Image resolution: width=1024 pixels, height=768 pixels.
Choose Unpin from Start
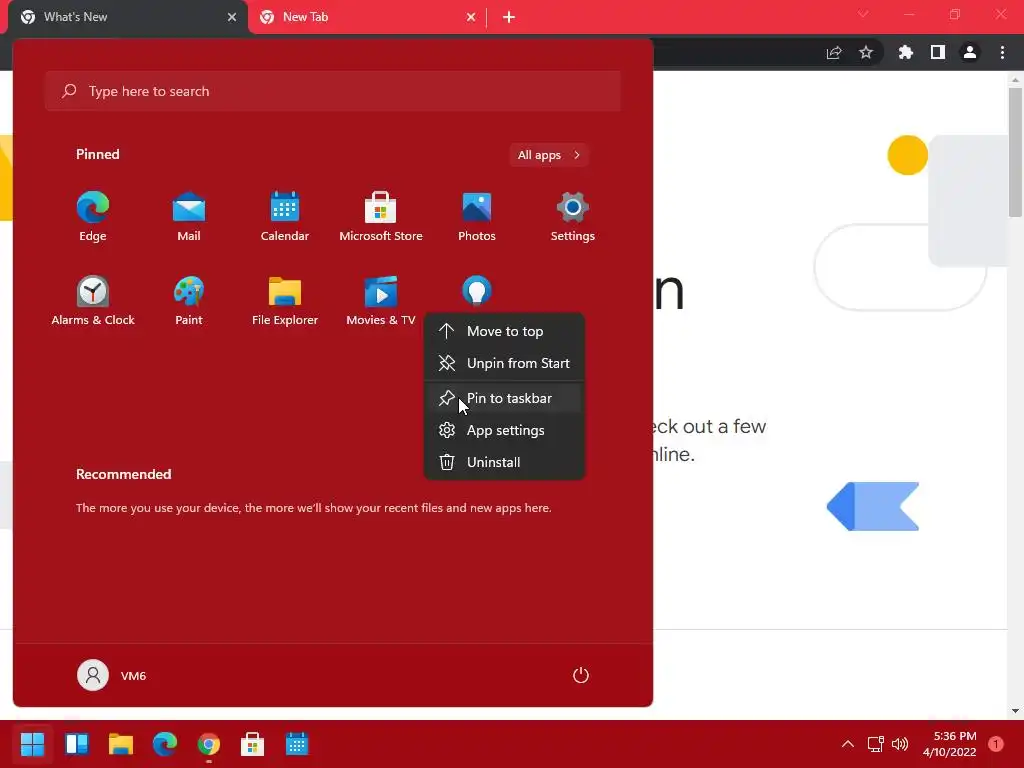tap(504, 363)
